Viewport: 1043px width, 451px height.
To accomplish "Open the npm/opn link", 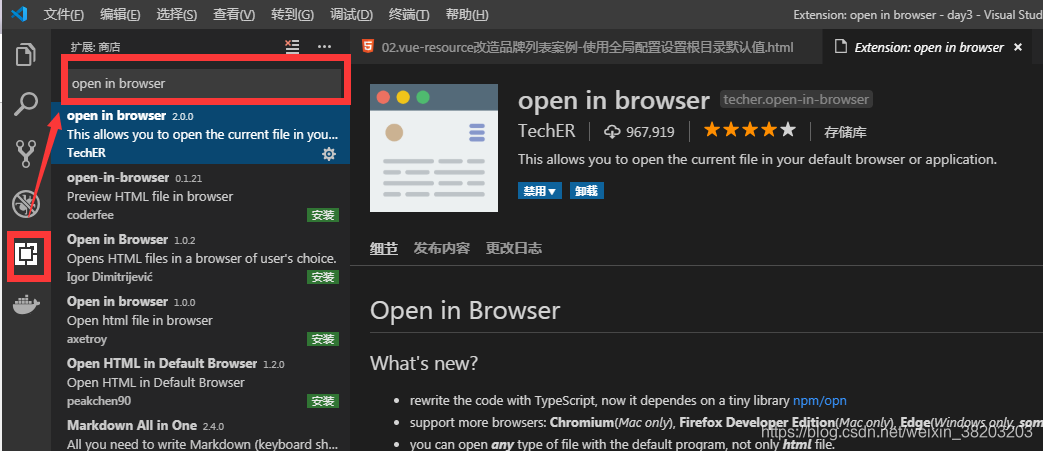I will pyautogui.click(x=820, y=400).
